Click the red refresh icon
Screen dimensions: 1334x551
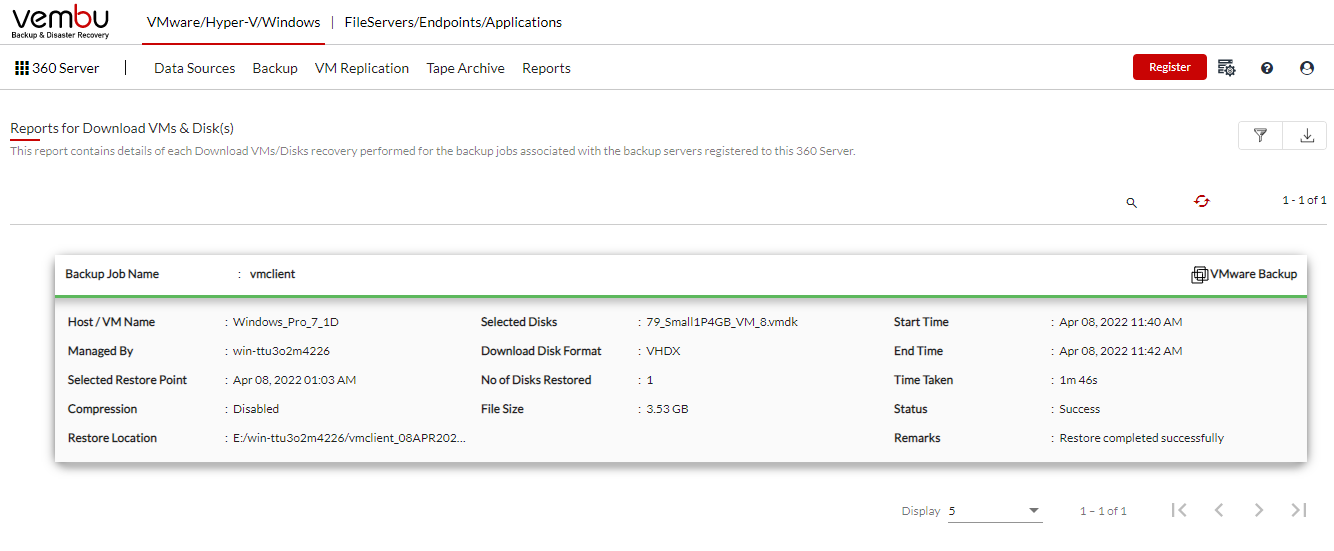(1202, 201)
